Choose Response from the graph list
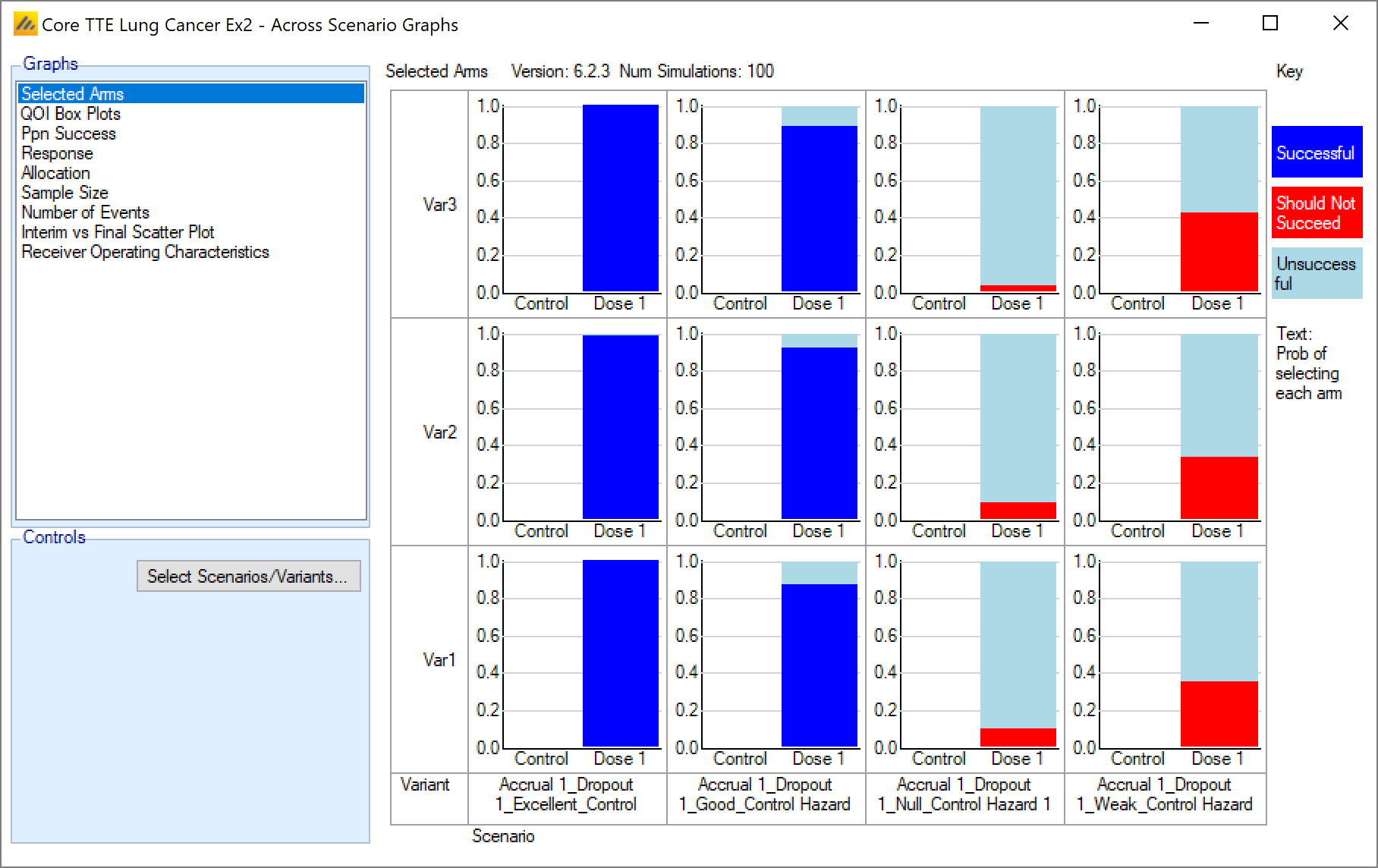 click(57, 153)
